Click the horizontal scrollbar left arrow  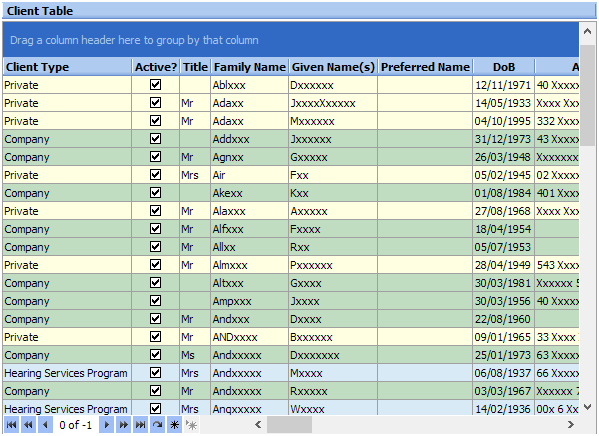(x=258, y=425)
